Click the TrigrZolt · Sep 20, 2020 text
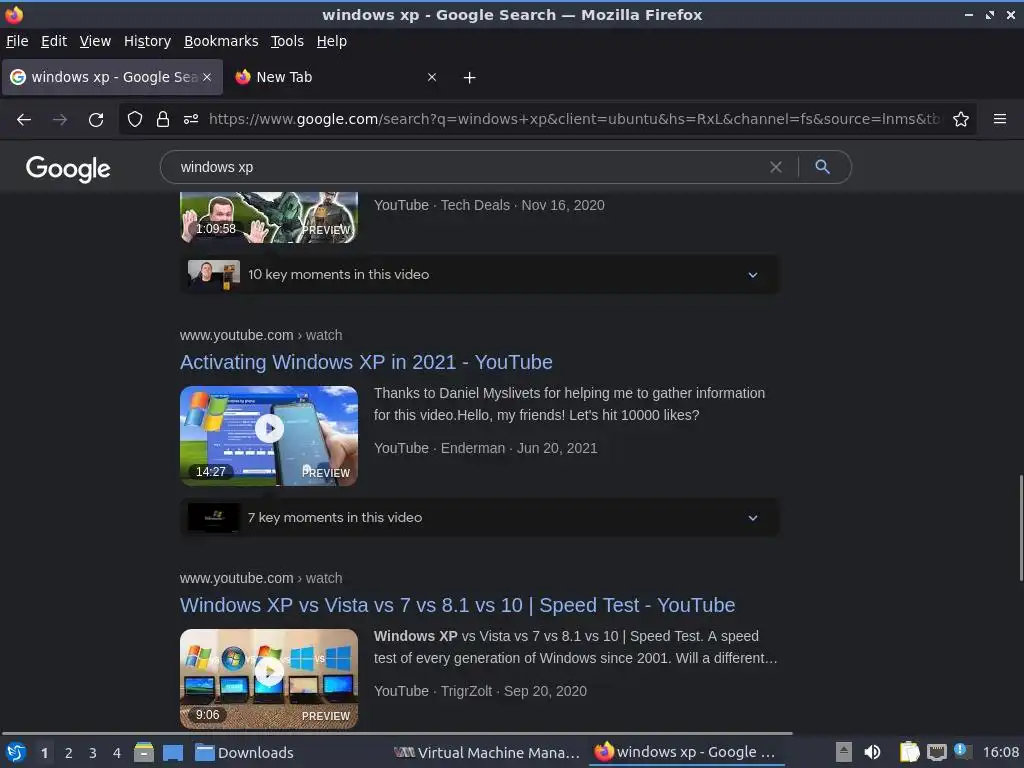This screenshot has height=768, width=1024. click(x=514, y=691)
